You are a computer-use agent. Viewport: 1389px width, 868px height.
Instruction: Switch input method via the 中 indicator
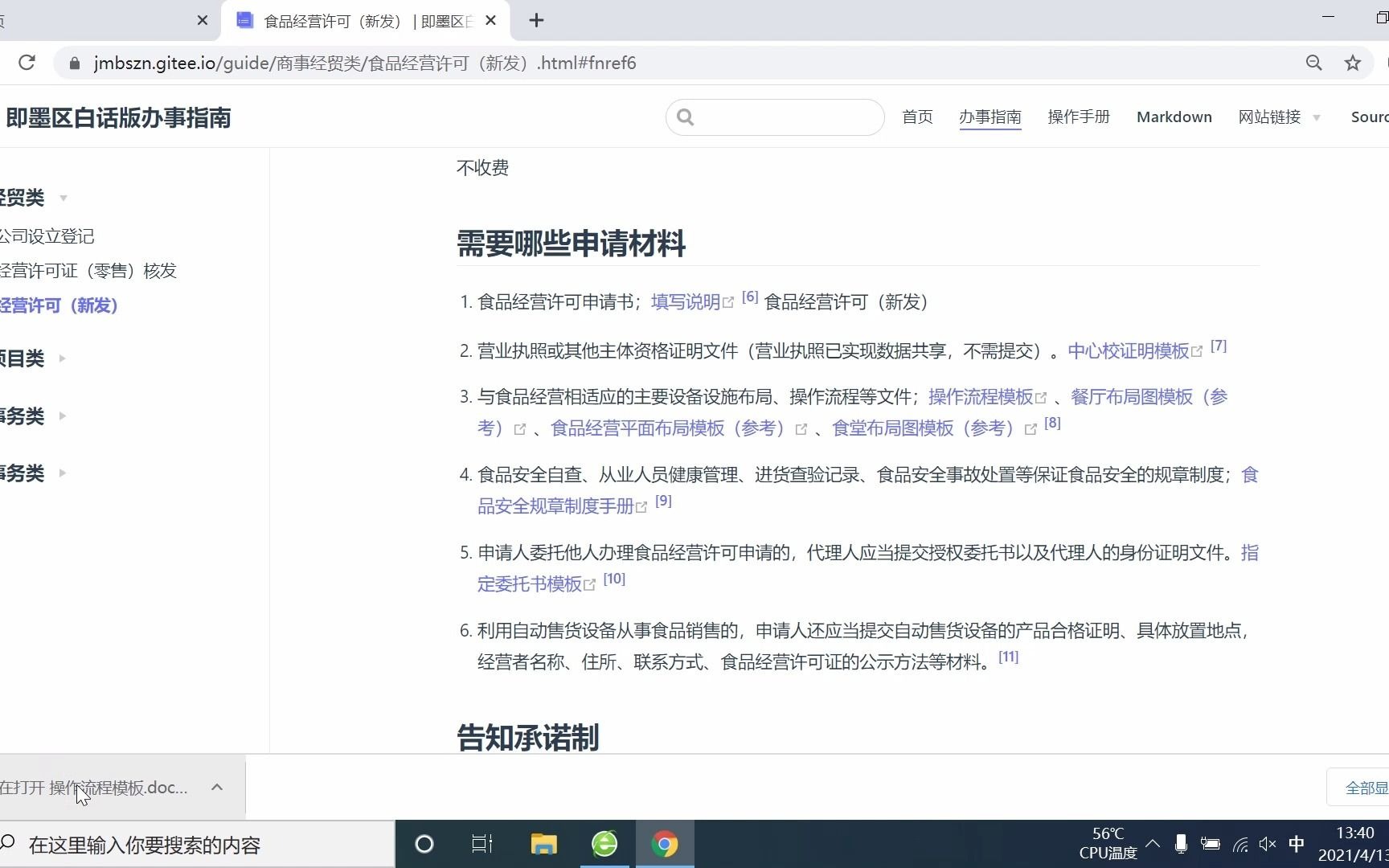1297,844
